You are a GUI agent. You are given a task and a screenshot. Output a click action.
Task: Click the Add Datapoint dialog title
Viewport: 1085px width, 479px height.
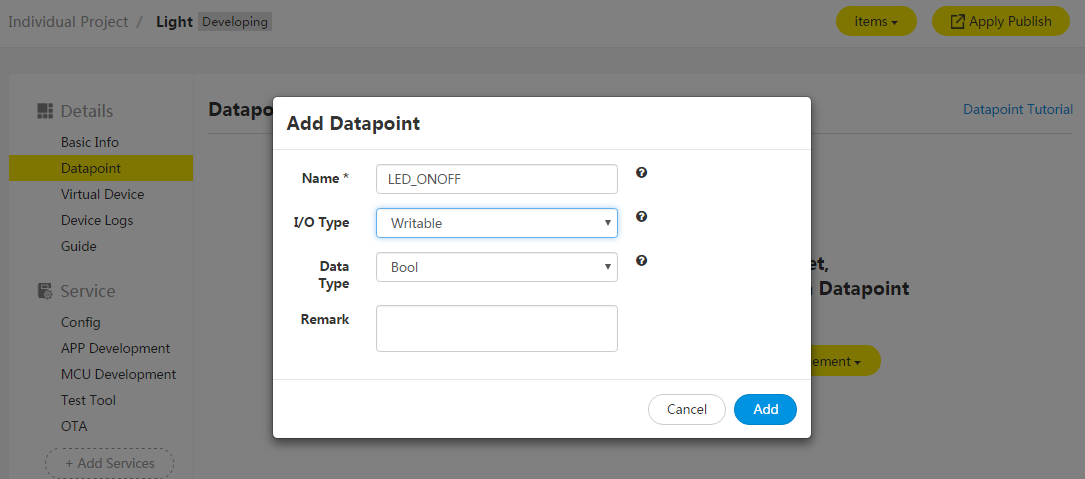(x=353, y=124)
